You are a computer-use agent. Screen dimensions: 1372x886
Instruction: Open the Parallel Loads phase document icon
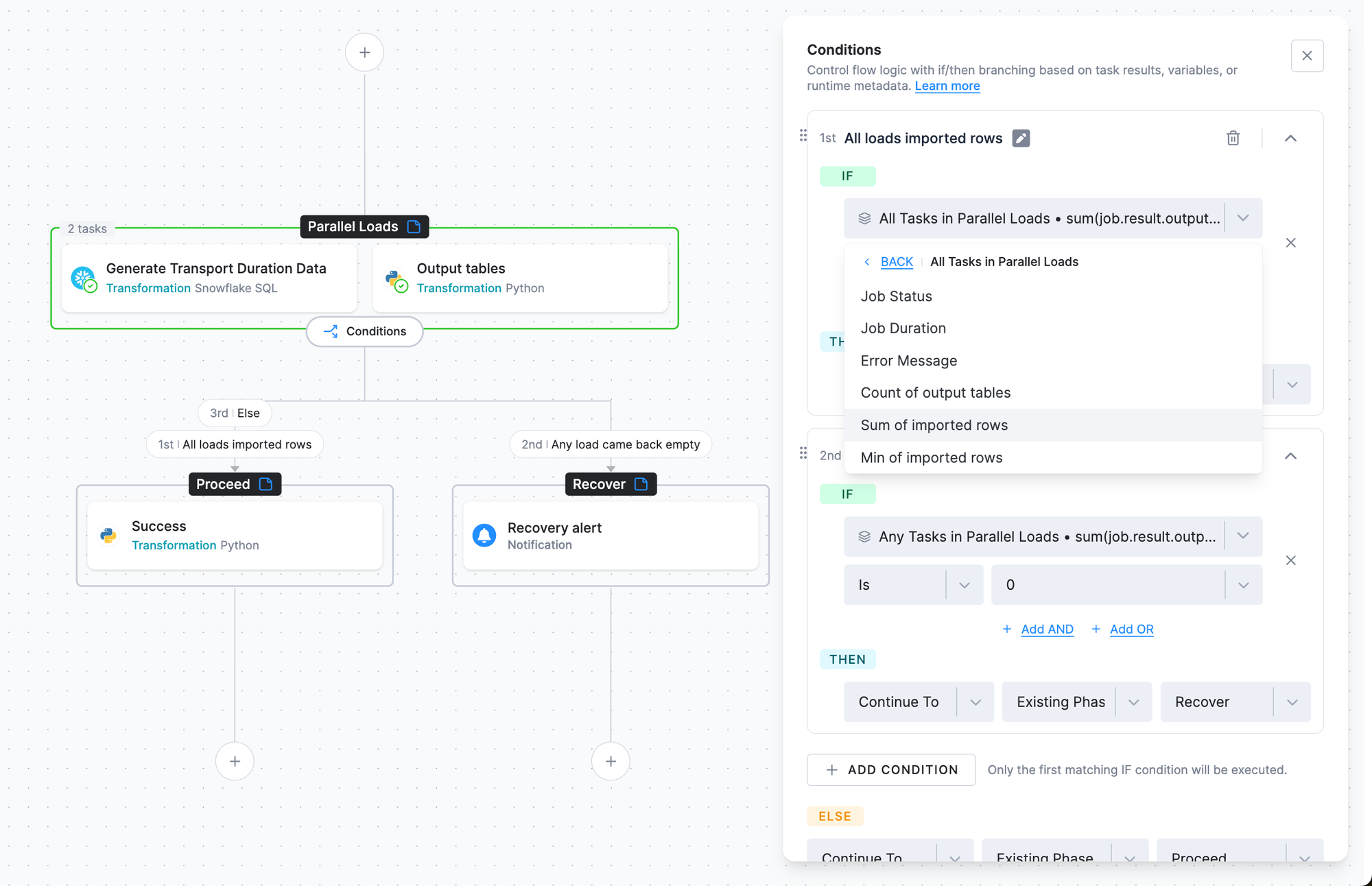tap(414, 226)
